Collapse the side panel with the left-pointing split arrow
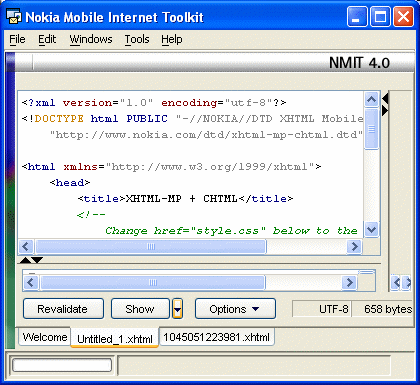 [385, 98]
